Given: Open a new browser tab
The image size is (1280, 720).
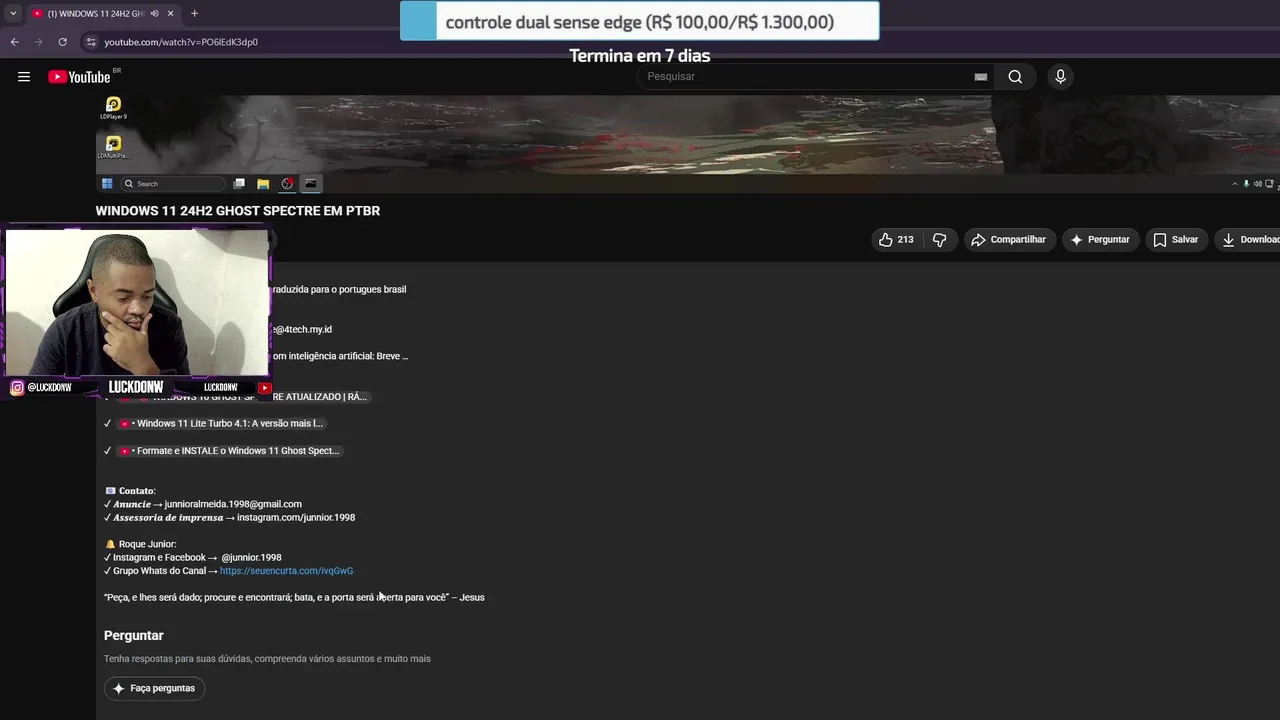Looking at the screenshot, I should coord(194,13).
